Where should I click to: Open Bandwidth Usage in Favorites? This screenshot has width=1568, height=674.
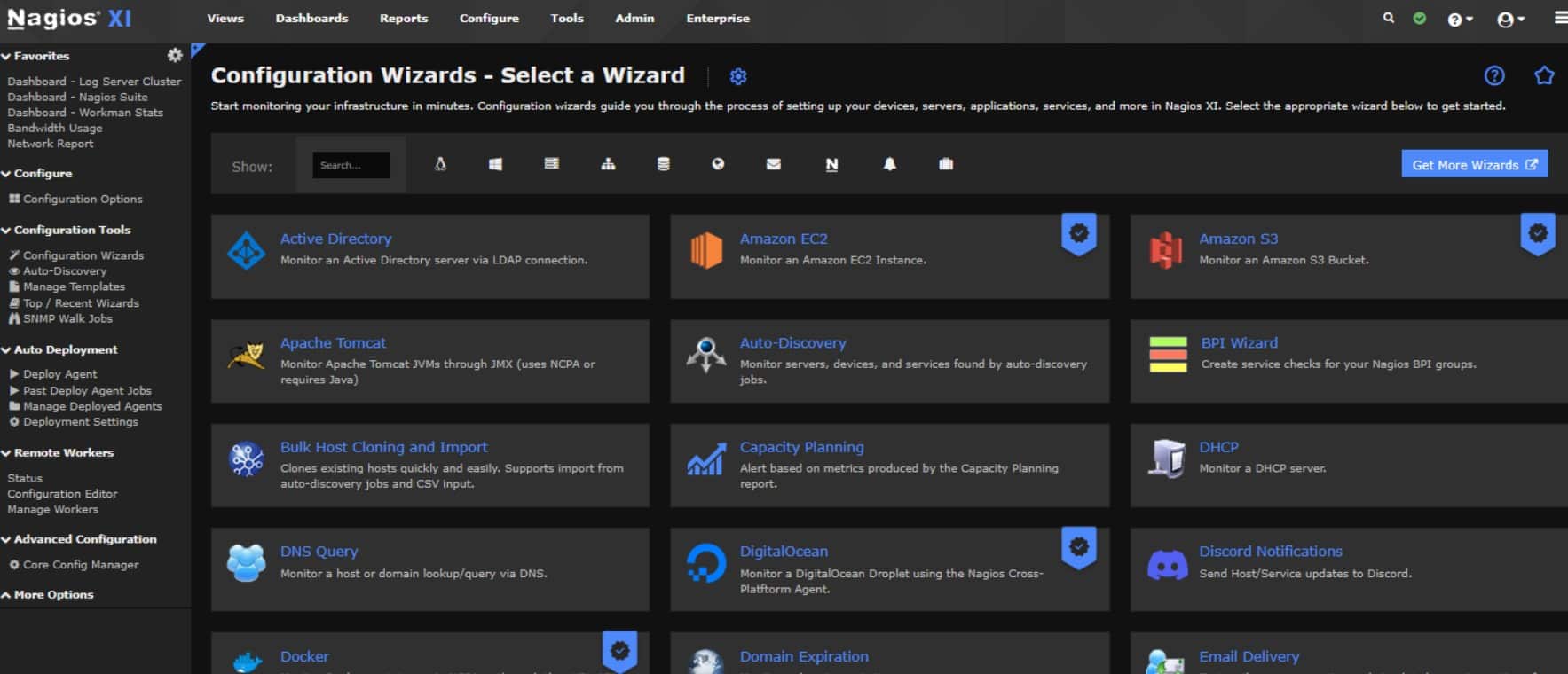tap(55, 128)
